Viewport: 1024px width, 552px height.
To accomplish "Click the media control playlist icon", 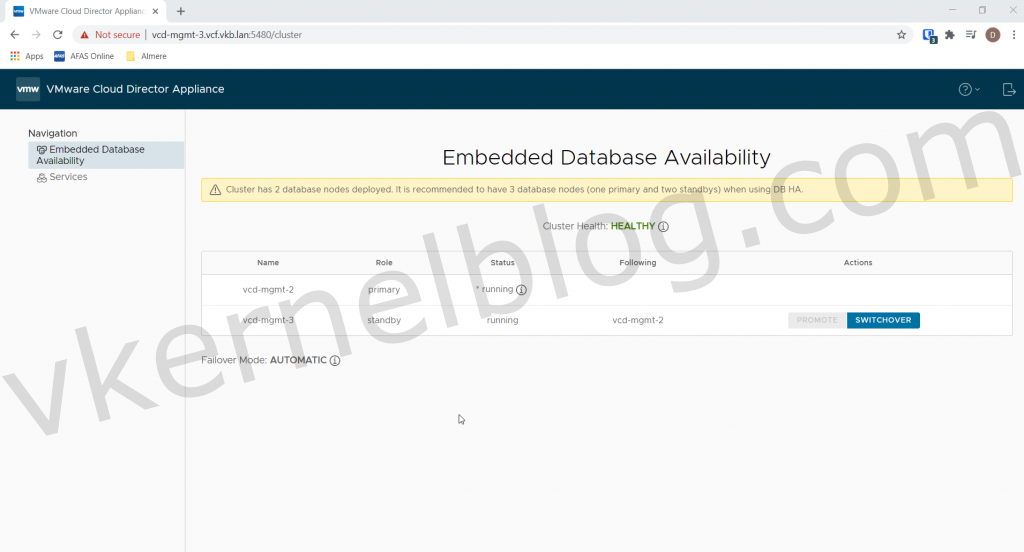I will coord(971,35).
